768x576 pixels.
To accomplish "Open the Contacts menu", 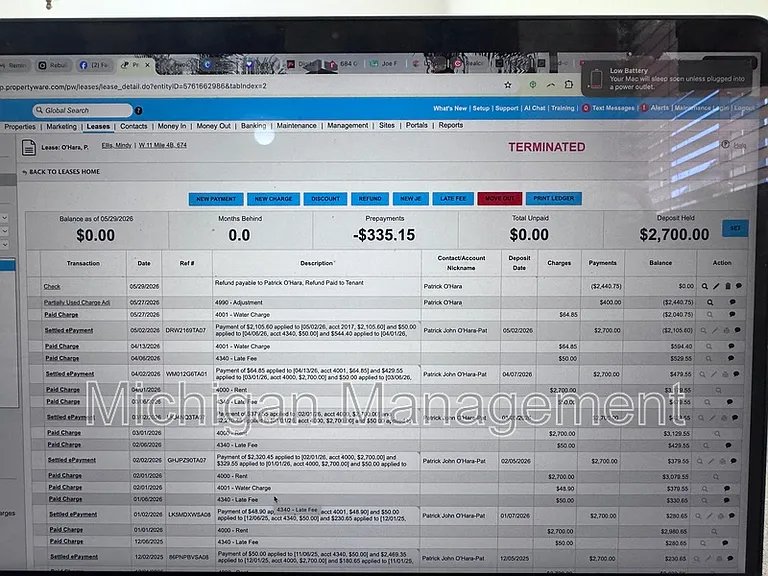I will coord(134,126).
